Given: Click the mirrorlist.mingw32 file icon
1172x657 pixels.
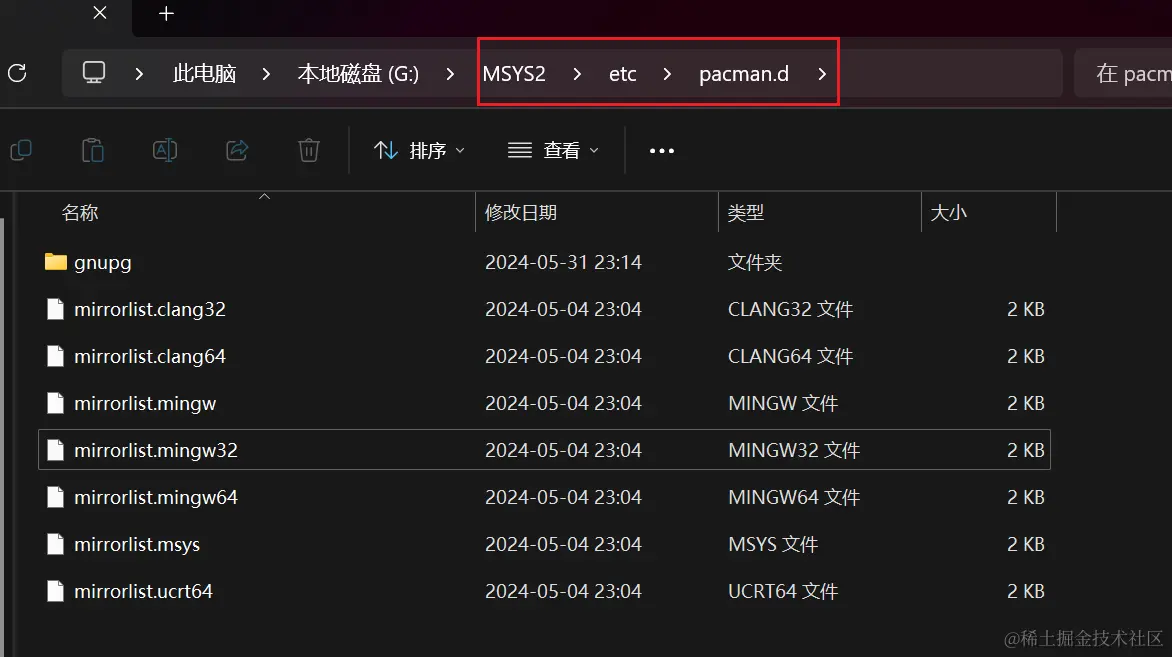Looking at the screenshot, I should [x=55, y=450].
